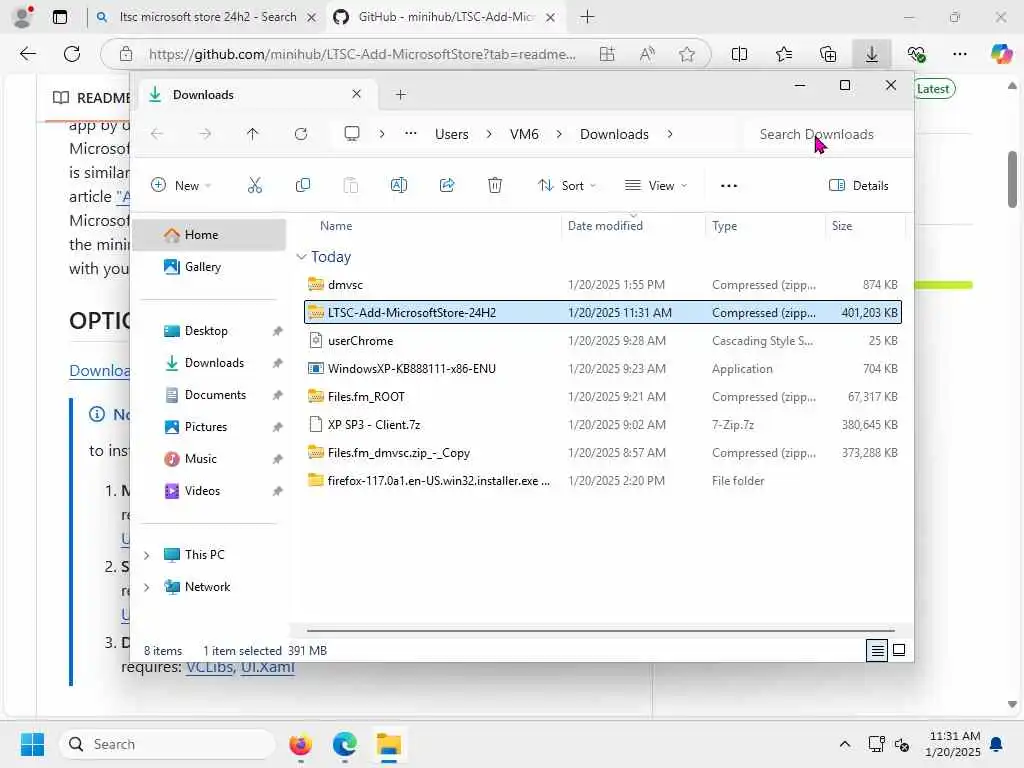The height and width of the screenshot is (768, 1024).
Task: Open Edge Settings and more menu
Action: point(959,54)
